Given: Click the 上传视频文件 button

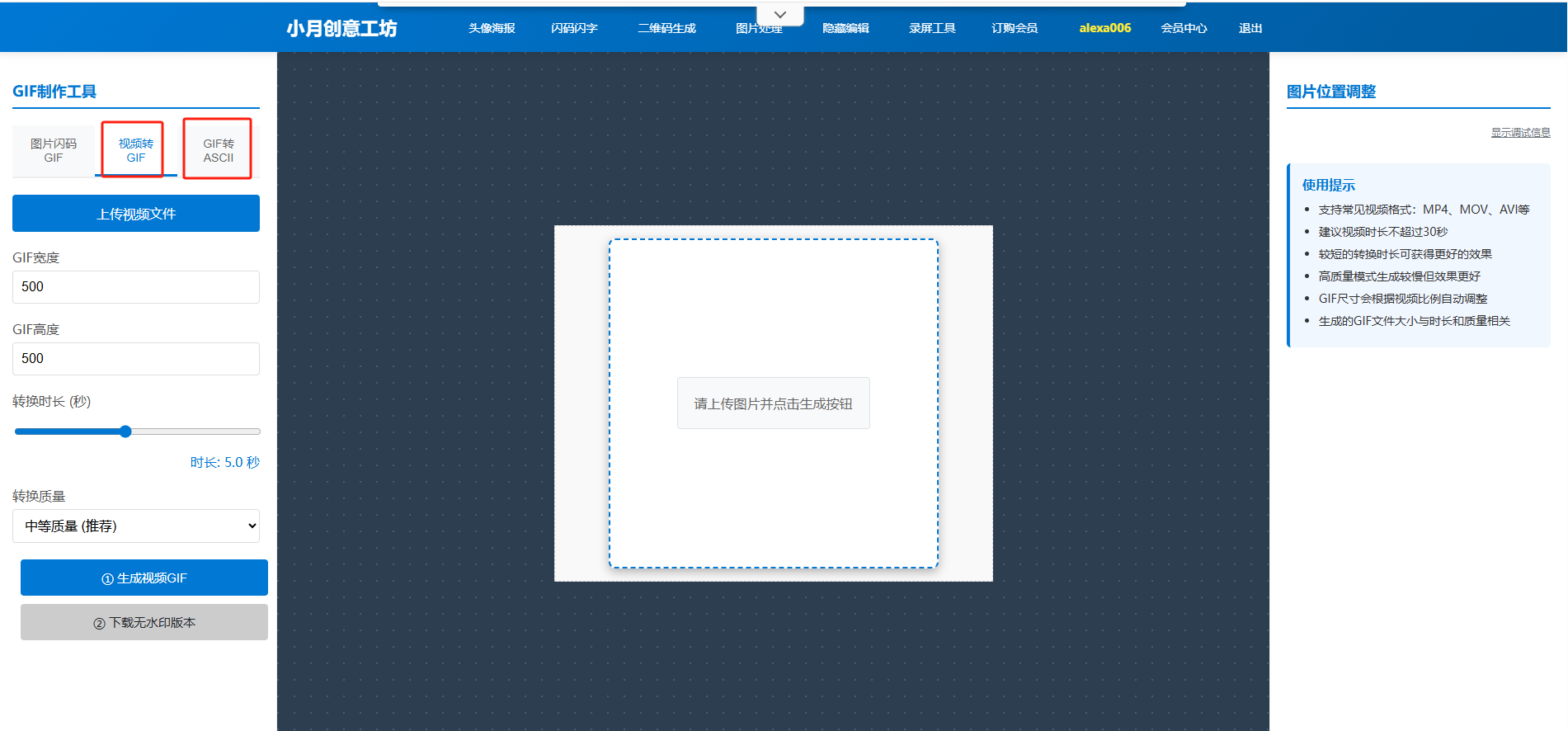Looking at the screenshot, I should pos(136,214).
